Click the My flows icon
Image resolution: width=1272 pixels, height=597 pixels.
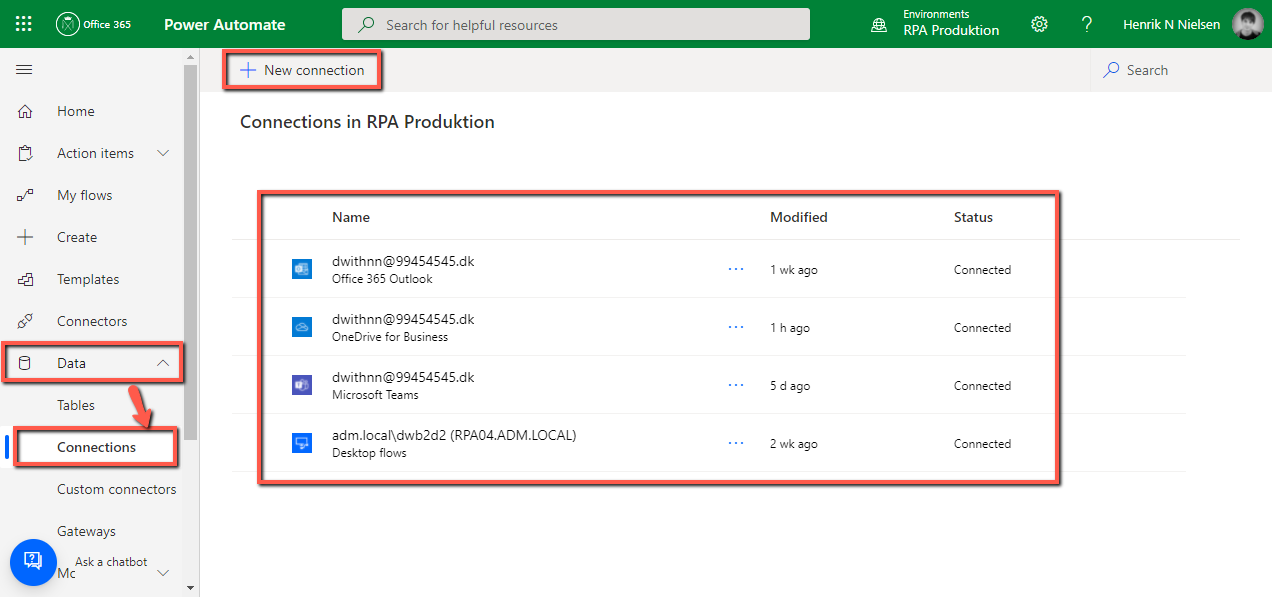[26, 195]
